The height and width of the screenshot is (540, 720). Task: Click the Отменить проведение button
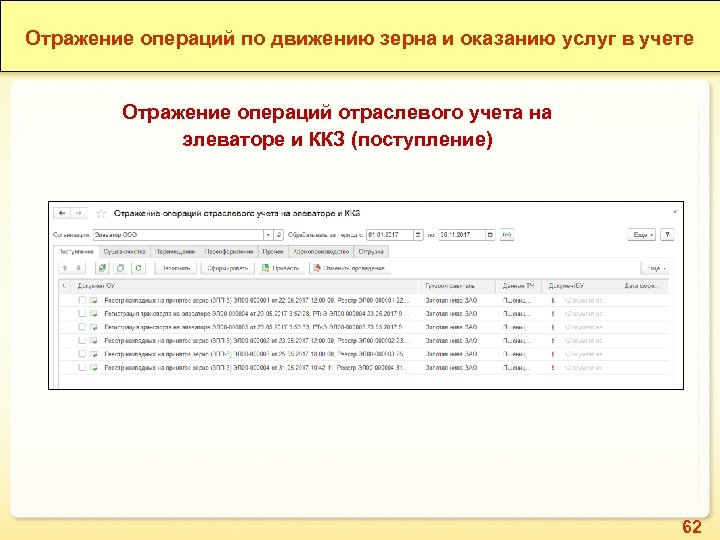click(349, 268)
